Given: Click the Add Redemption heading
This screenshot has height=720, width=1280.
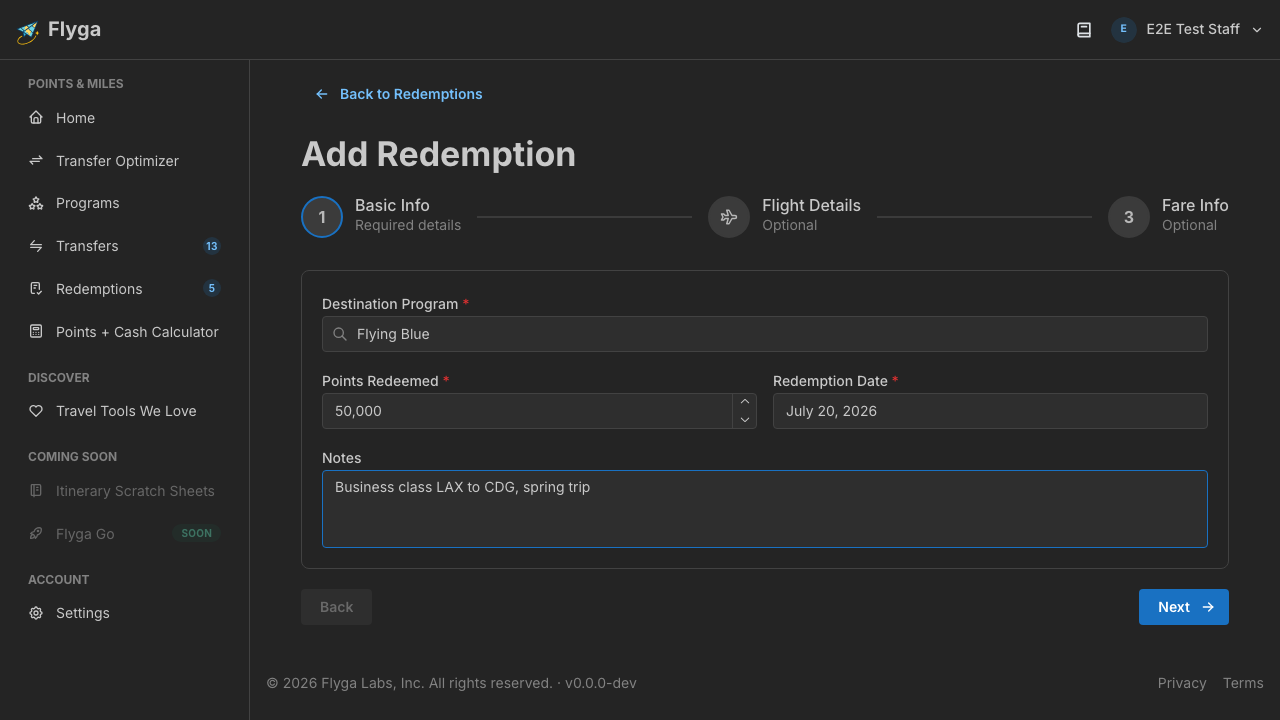Looking at the screenshot, I should (439, 154).
